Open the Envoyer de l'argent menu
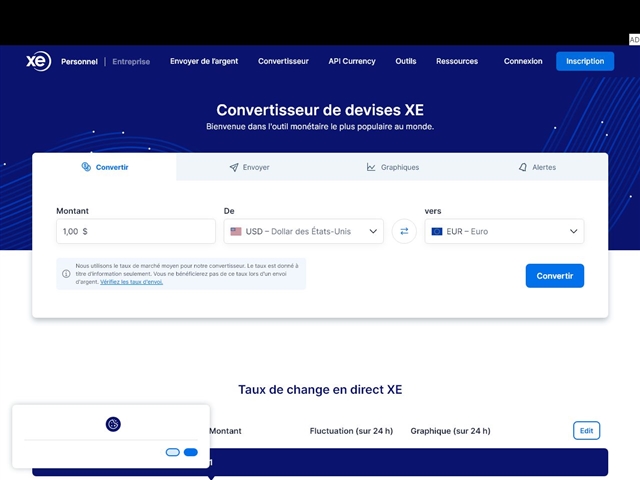640x480 pixels. click(x=204, y=61)
